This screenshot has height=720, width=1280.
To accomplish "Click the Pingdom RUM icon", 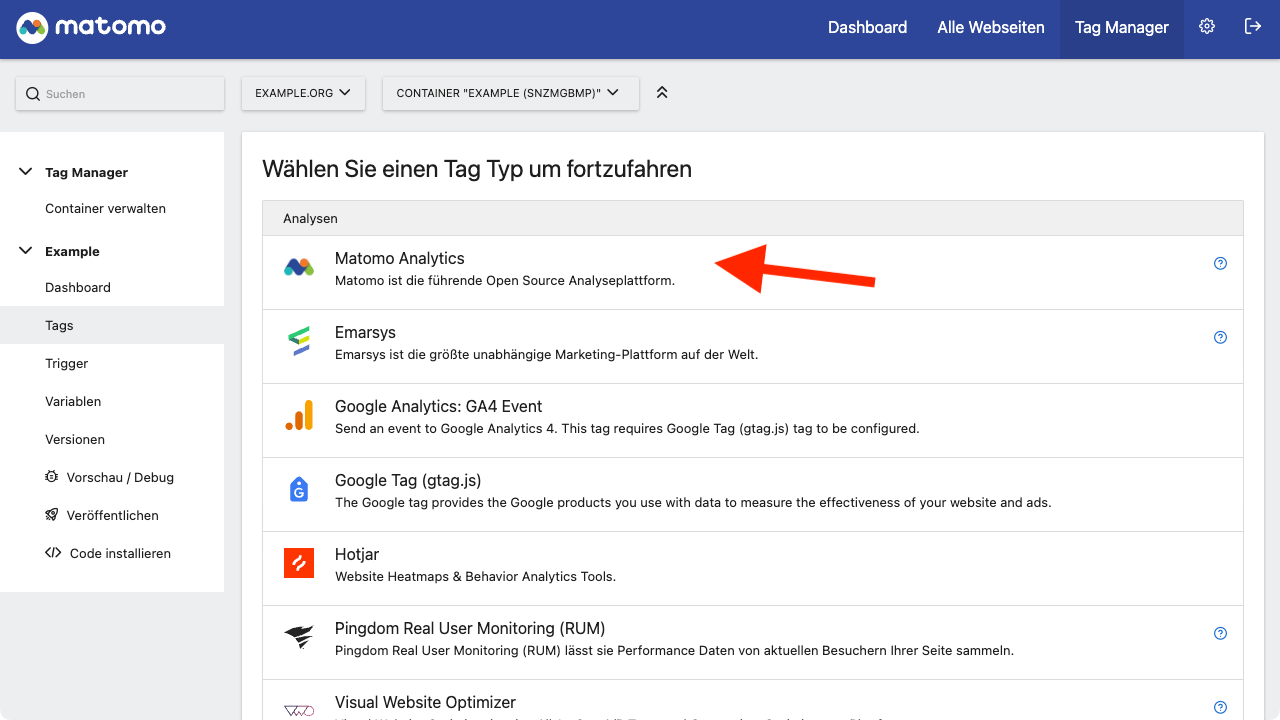I will pos(299,637).
